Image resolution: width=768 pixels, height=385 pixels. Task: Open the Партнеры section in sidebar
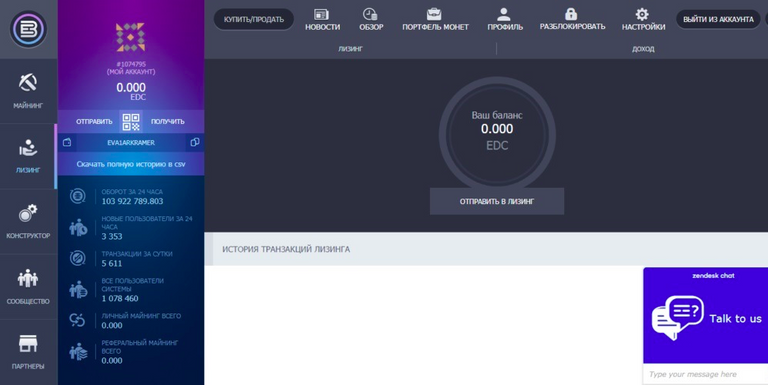[x=28, y=352]
